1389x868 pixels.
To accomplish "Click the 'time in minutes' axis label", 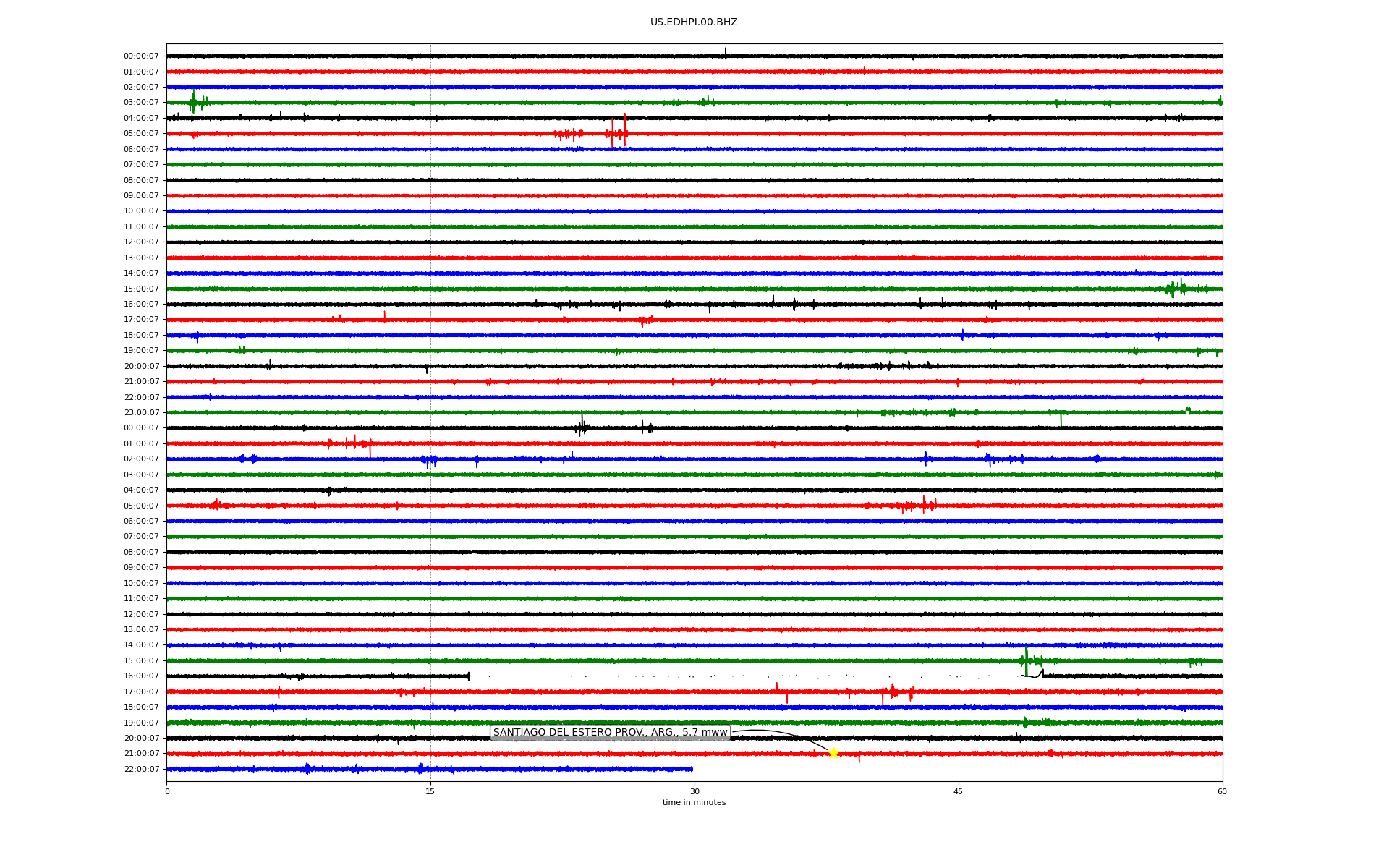I will tap(694, 803).
